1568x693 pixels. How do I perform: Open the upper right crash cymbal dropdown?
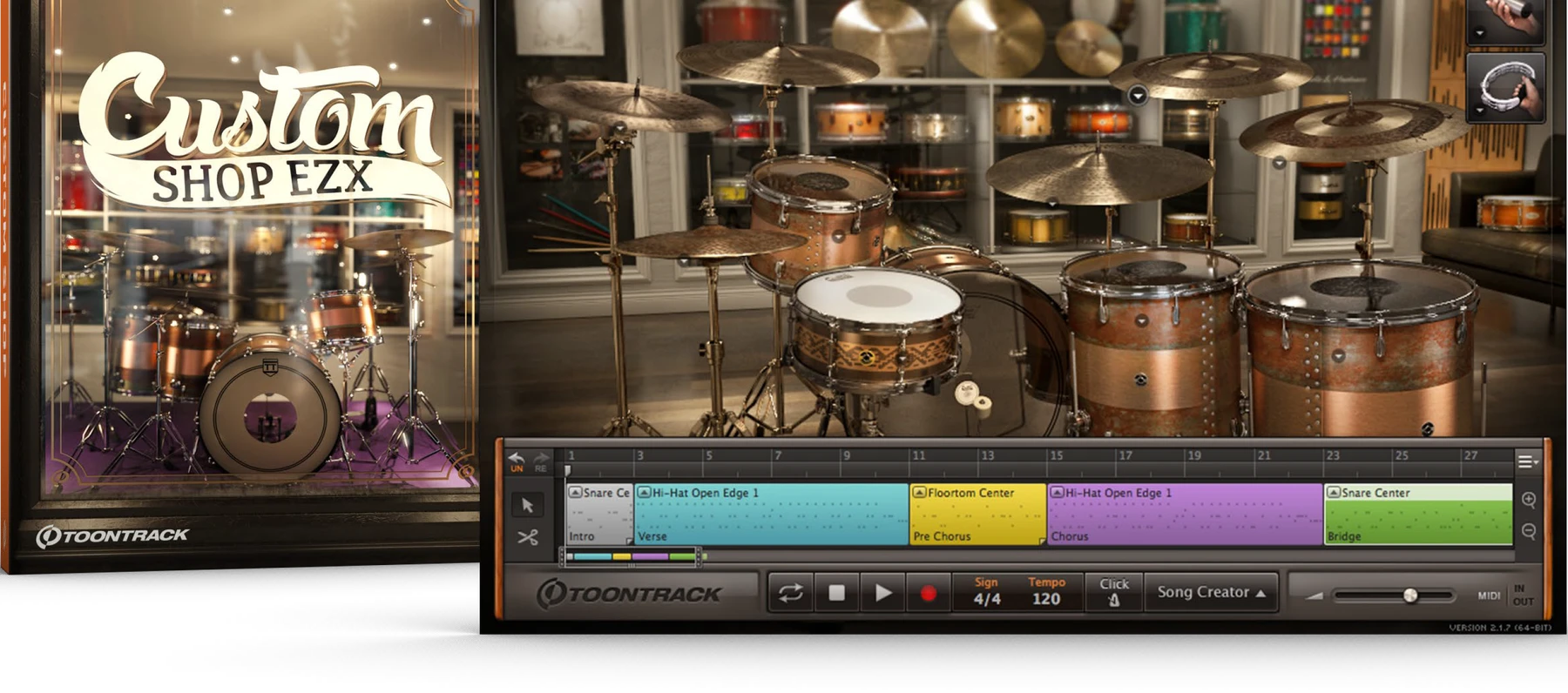[1138, 95]
